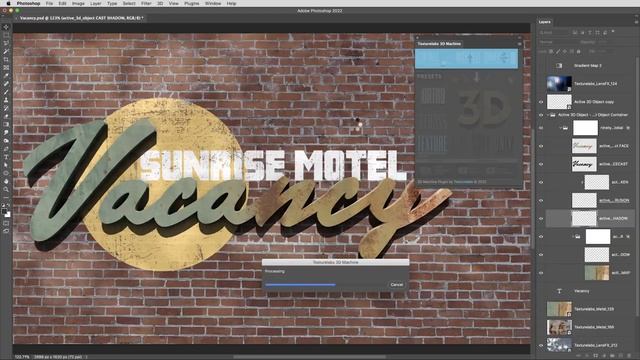Open the Filter menu
The width and height of the screenshot is (640, 360).
click(146, 3)
